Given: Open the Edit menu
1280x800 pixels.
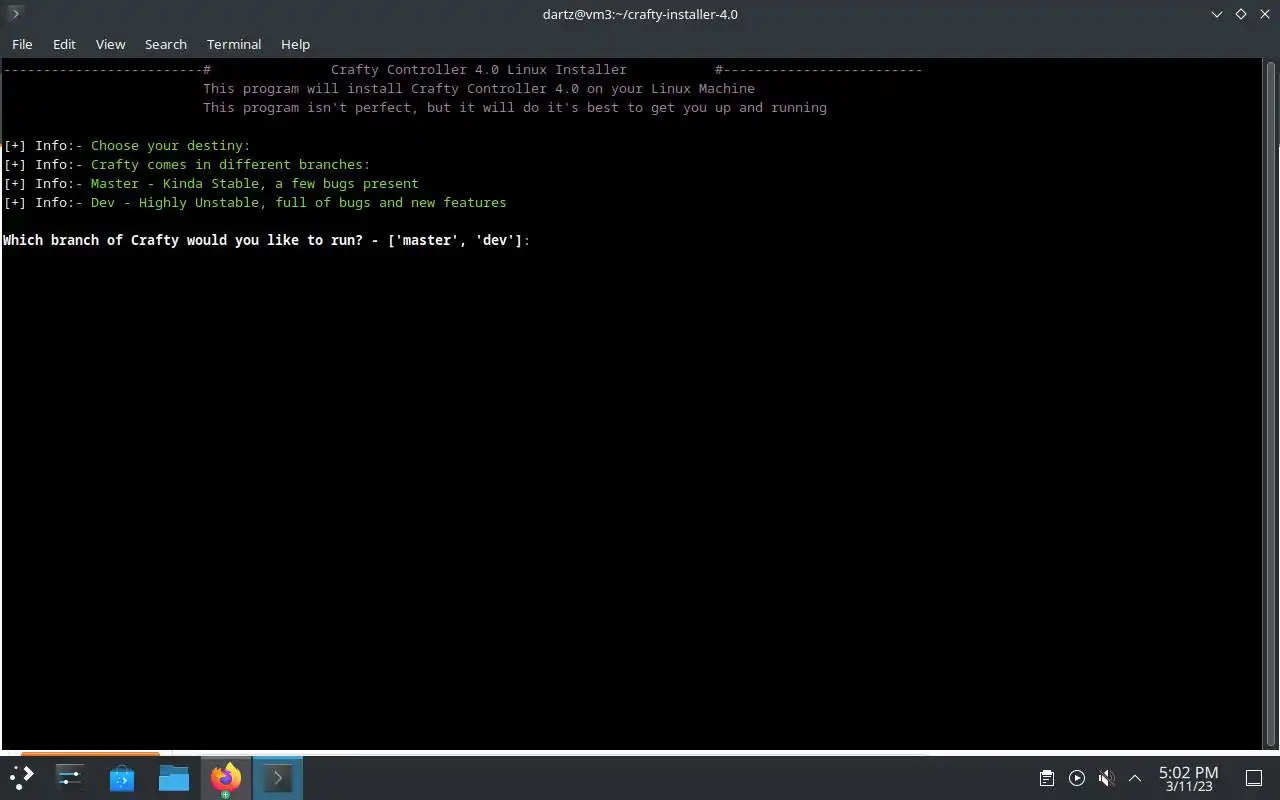Looking at the screenshot, I should (64, 44).
